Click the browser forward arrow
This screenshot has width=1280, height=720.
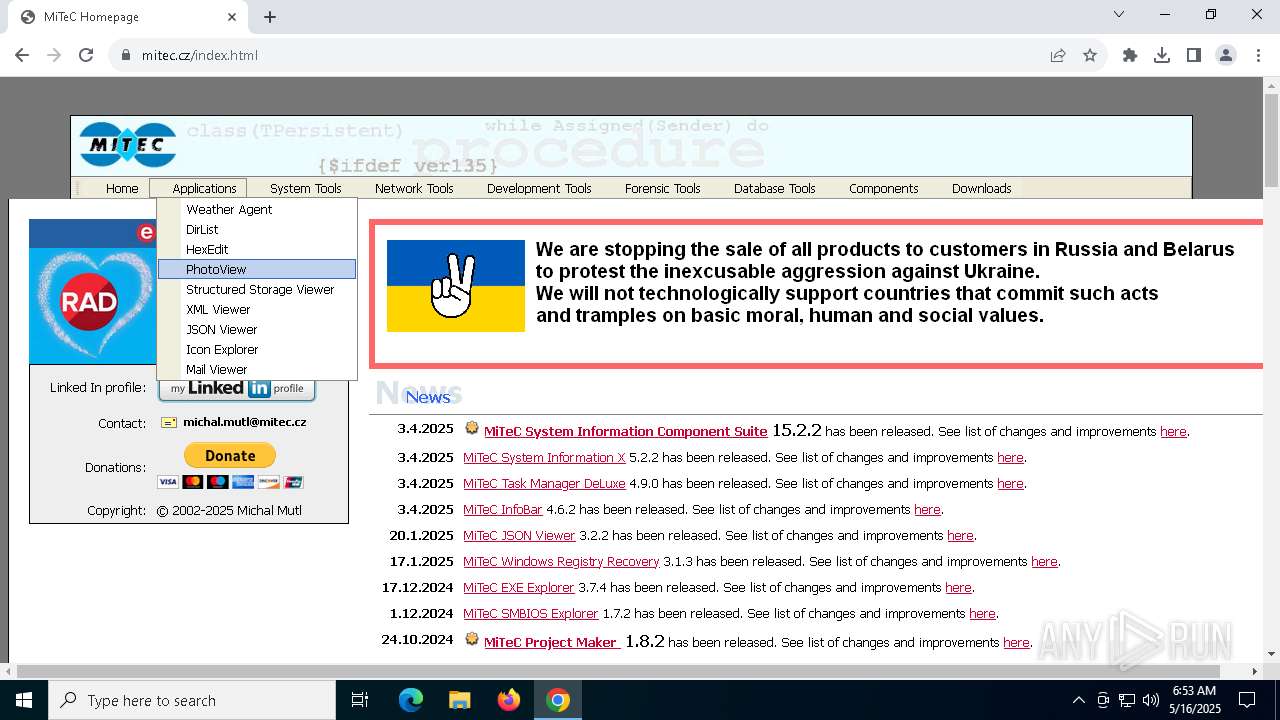pyautogui.click(x=54, y=55)
